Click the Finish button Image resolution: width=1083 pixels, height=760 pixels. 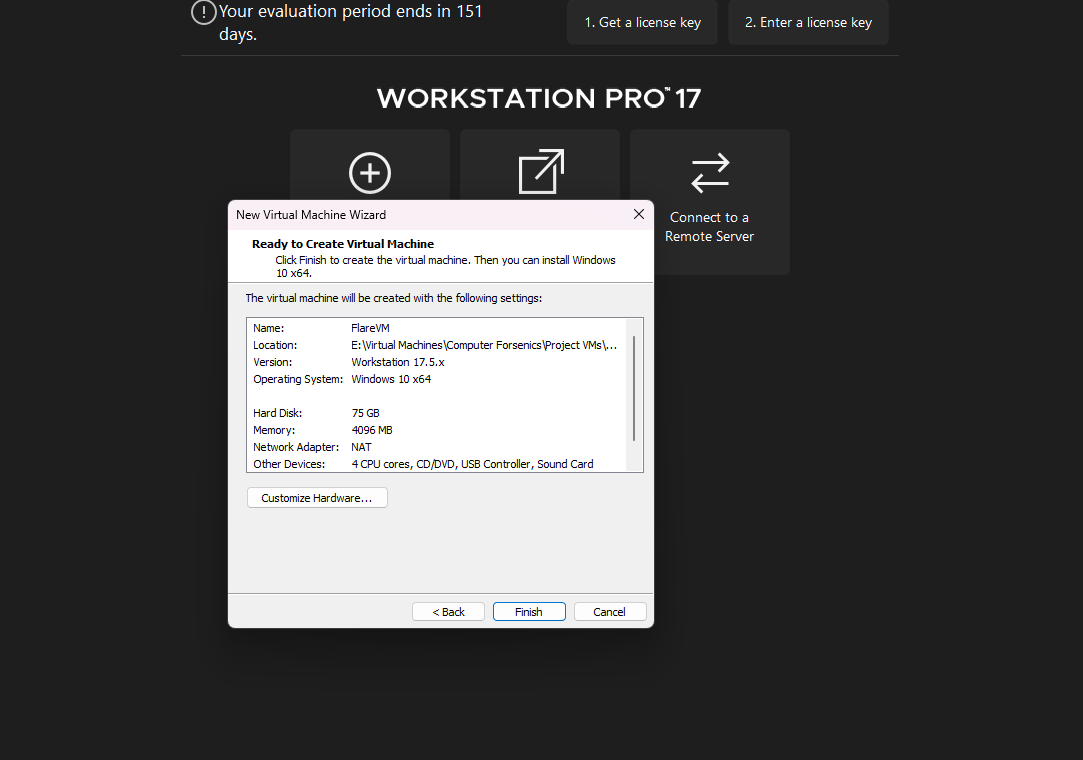pos(529,611)
